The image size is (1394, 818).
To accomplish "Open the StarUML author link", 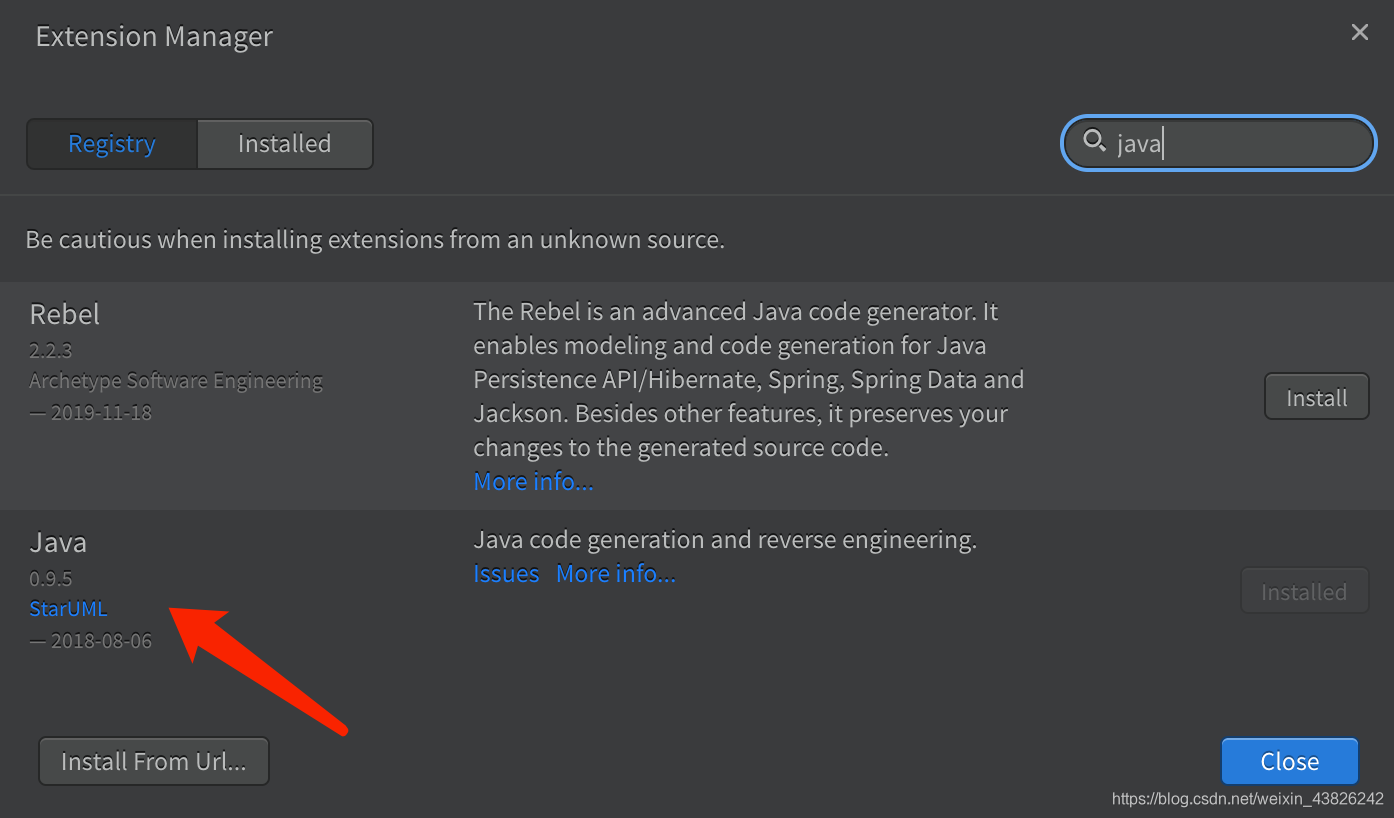I will tap(68, 608).
